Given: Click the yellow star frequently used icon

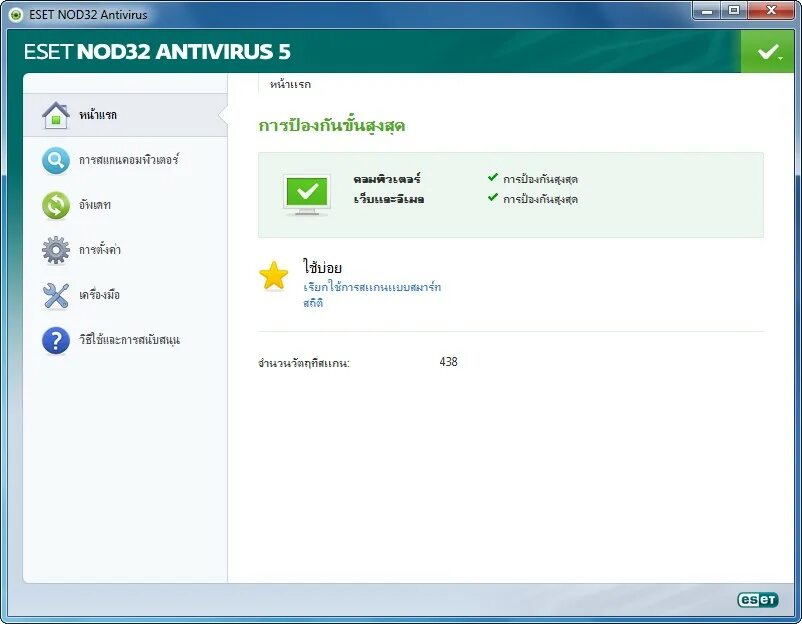Looking at the screenshot, I should (x=274, y=276).
